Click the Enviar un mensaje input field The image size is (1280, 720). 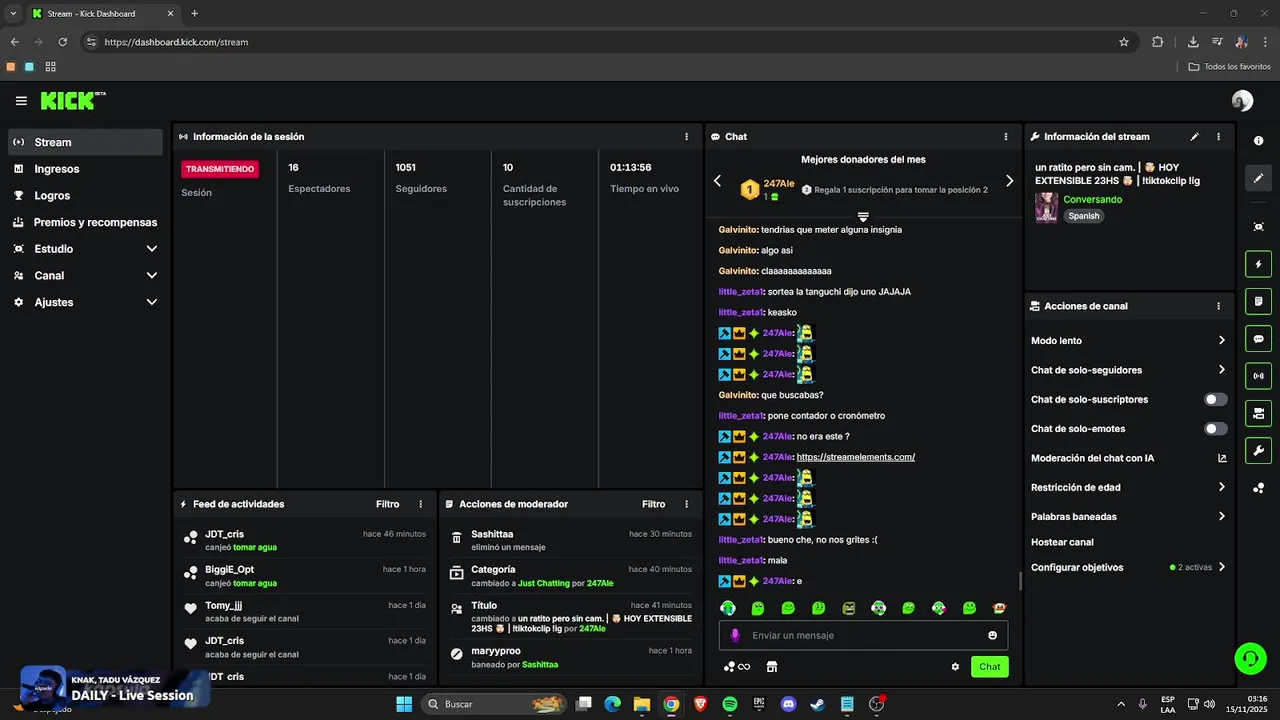(863, 635)
